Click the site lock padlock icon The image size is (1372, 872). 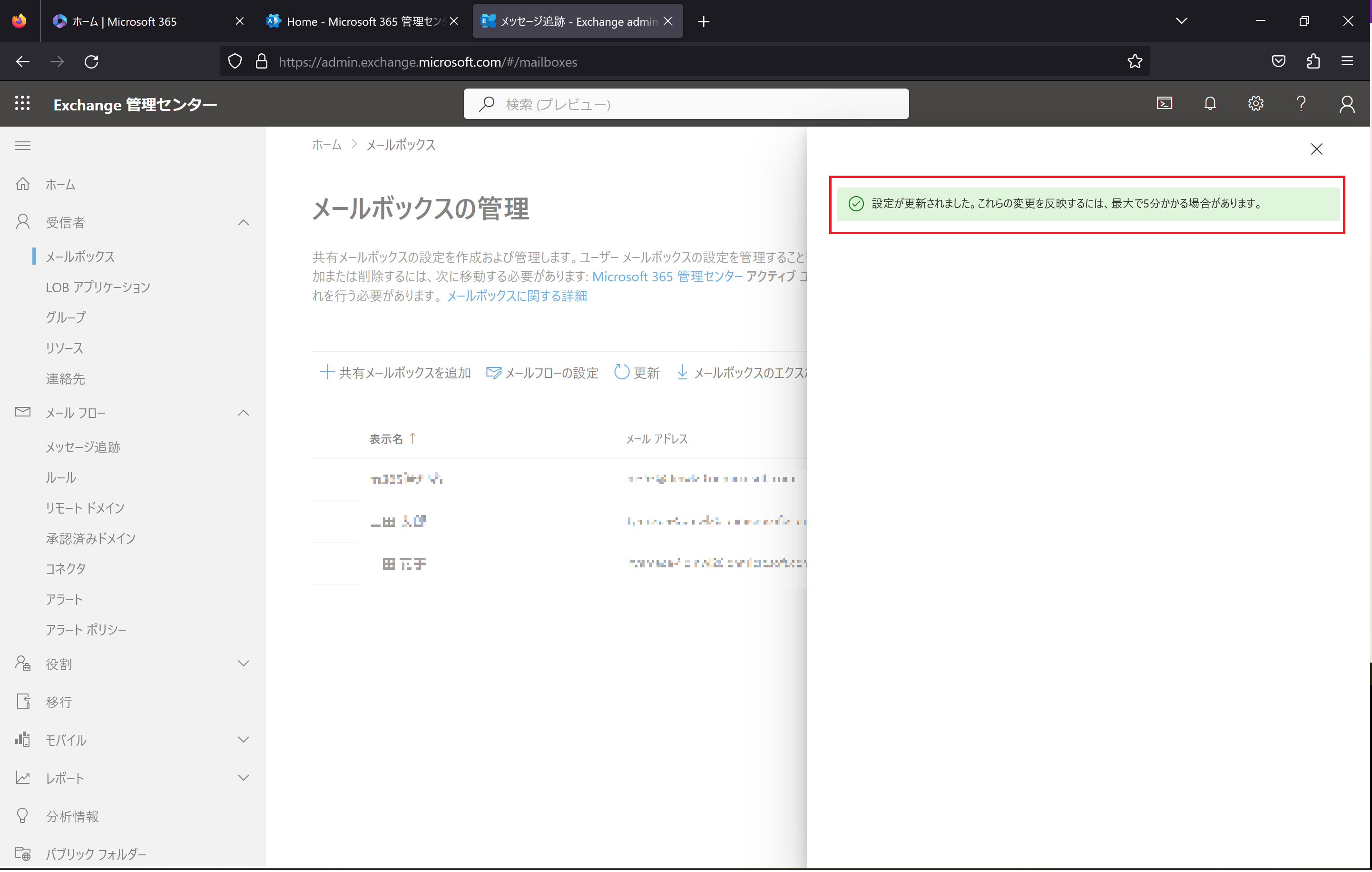[x=262, y=61]
